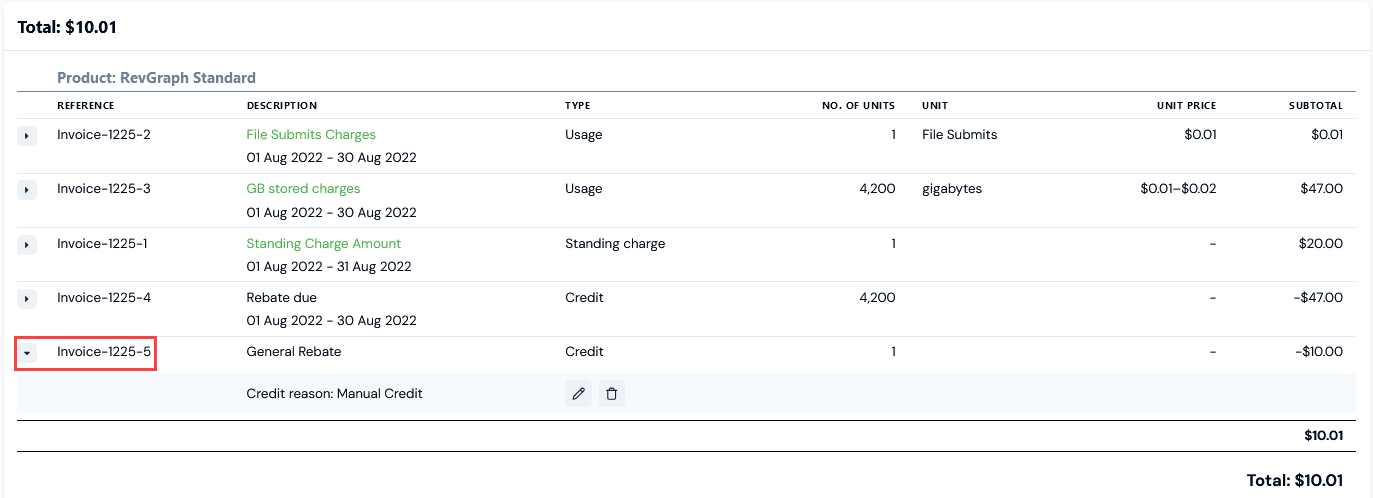Click the Credit reason: Manual Credit text
The height and width of the screenshot is (498, 1373).
click(334, 393)
